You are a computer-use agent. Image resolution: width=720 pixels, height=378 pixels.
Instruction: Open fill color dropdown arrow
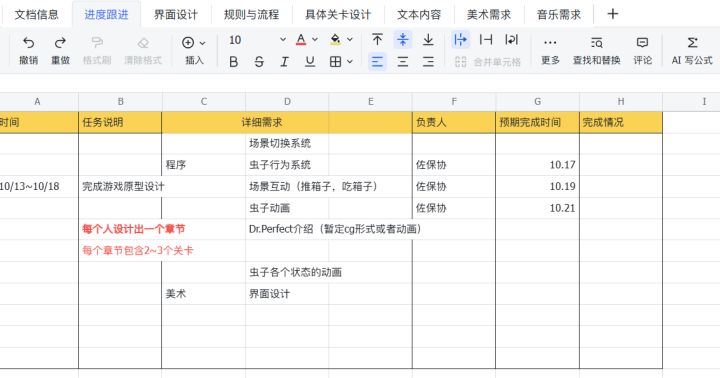350,40
